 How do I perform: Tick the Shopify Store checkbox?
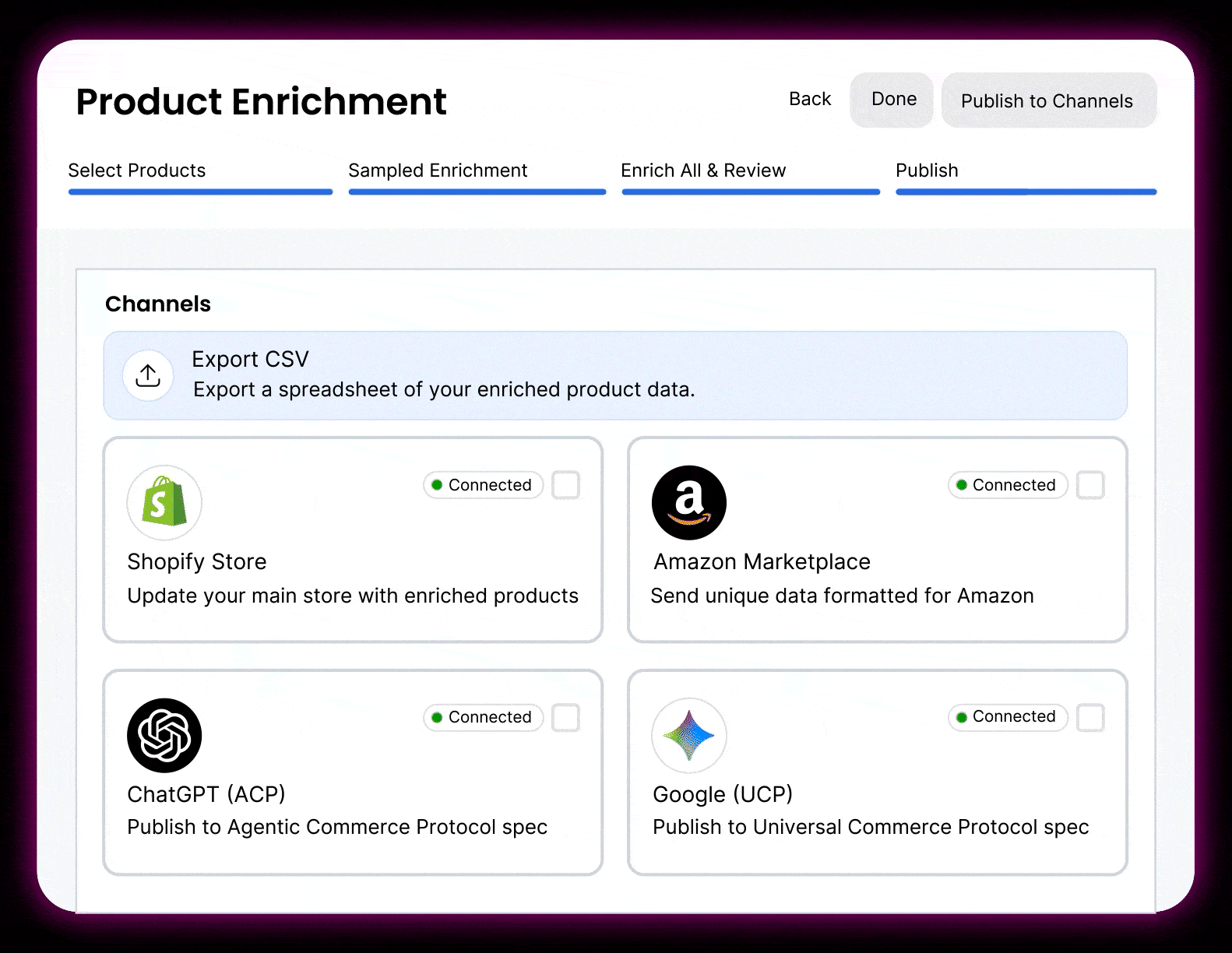566,485
